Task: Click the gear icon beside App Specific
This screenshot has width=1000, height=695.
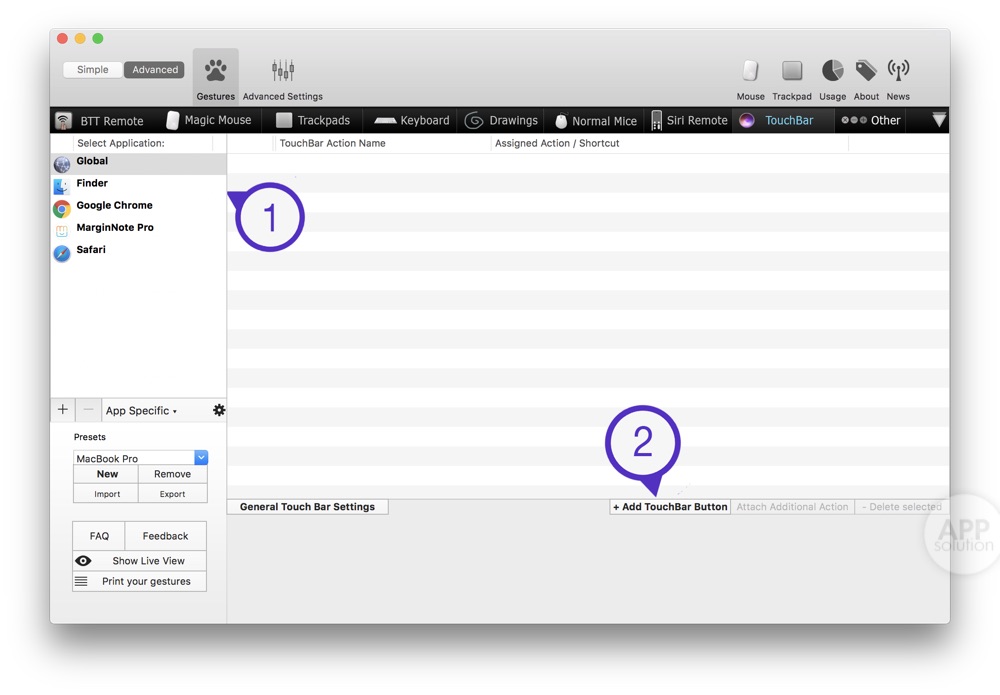Action: (x=219, y=410)
